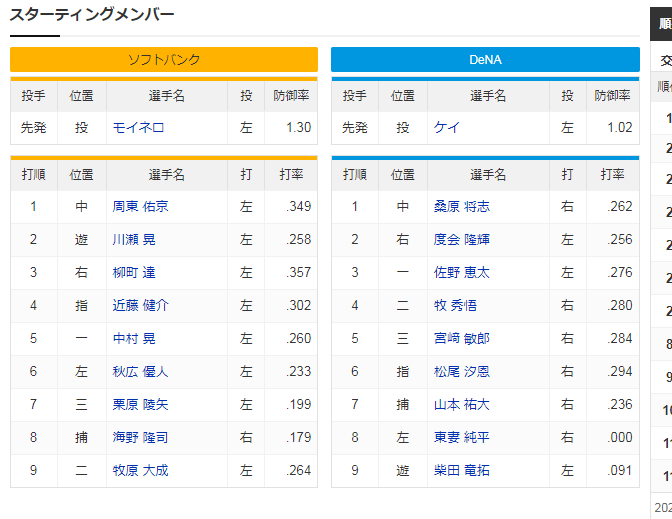Image resolution: width=672 pixels, height=519 pixels.
Task: Click 打順 header in SoftBank batting table
Action: pyautogui.click(x=33, y=174)
